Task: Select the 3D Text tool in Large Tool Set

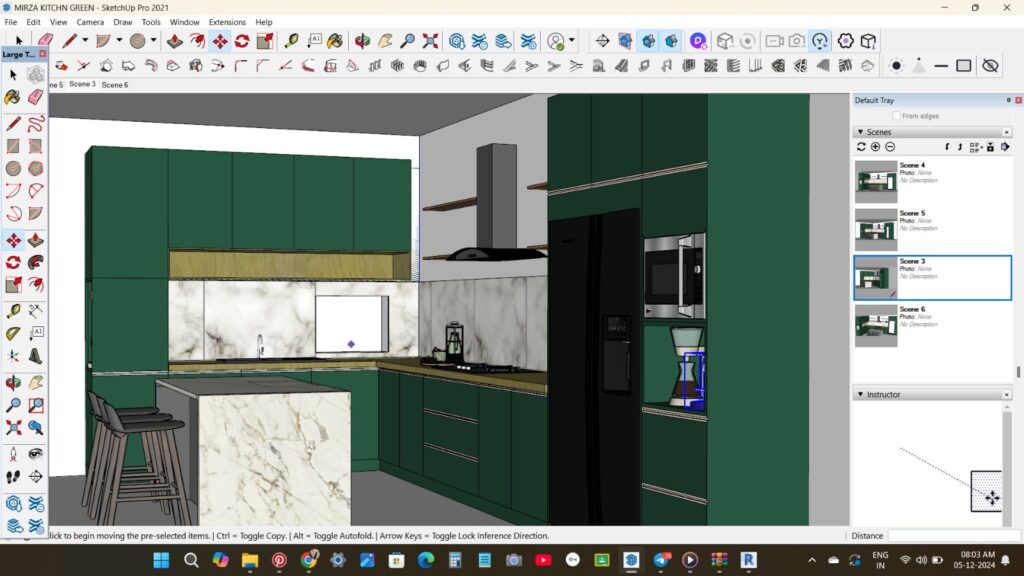Action: pyautogui.click(x=36, y=357)
